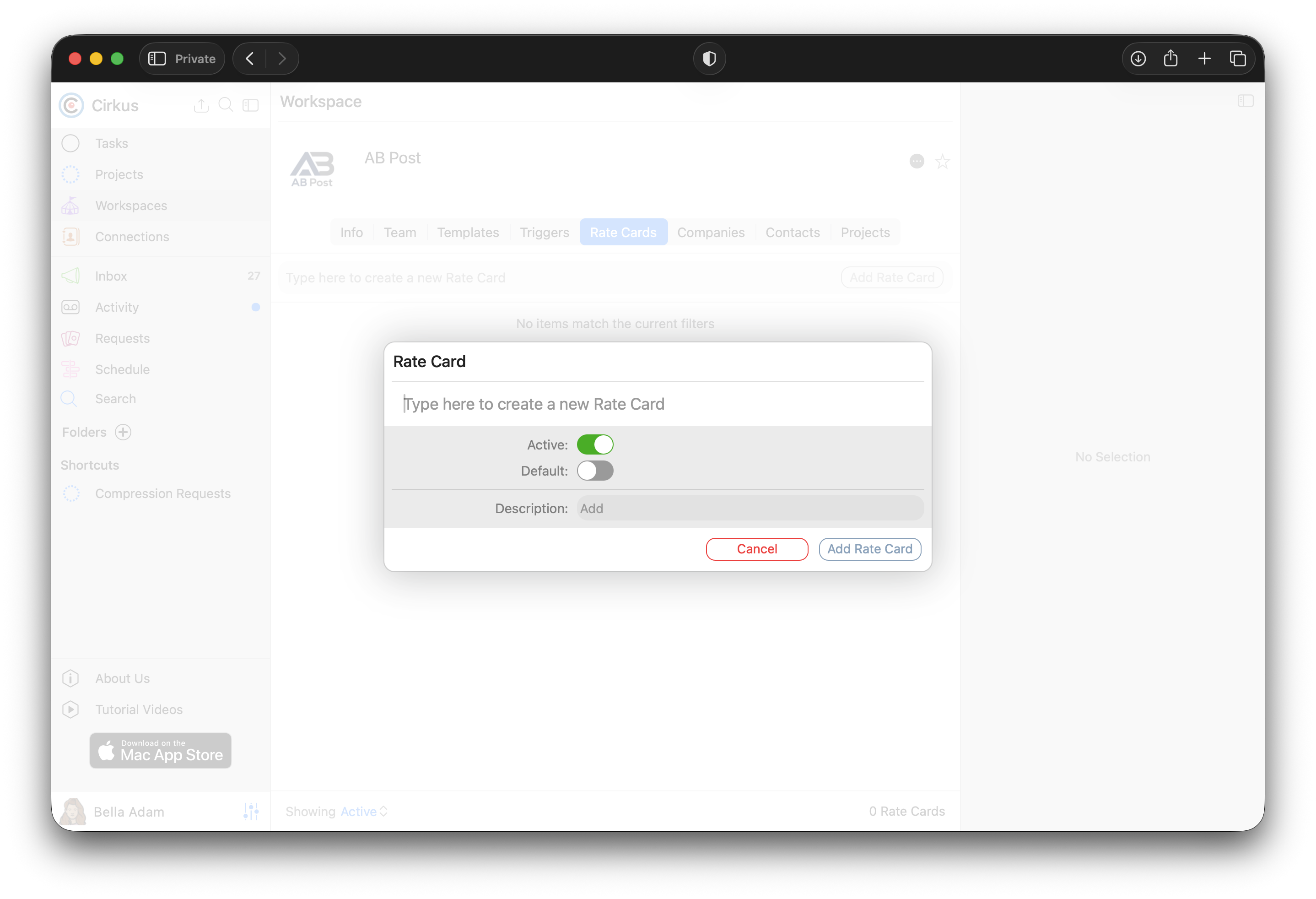1316x899 pixels.
Task: Focus the Rate Card name field in dialog
Action: click(x=658, y=404)
